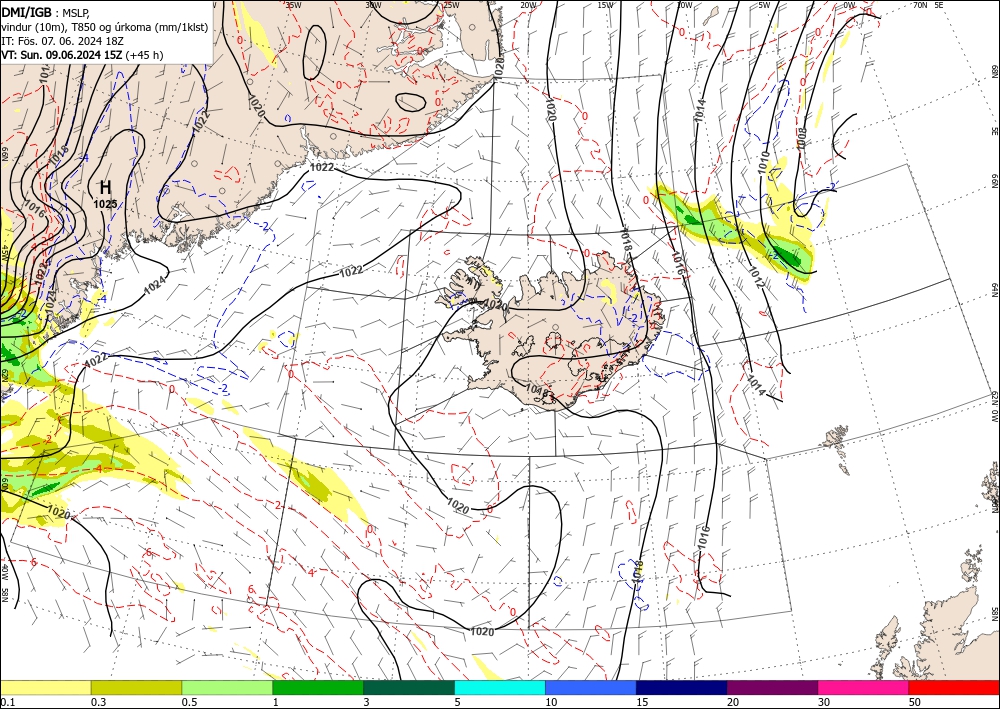Image resolution: width=1000 pixels, height=709 pixels.
Task: Click the '45W' longitude label
Action: pyautogui.click(x=4, y=254)
